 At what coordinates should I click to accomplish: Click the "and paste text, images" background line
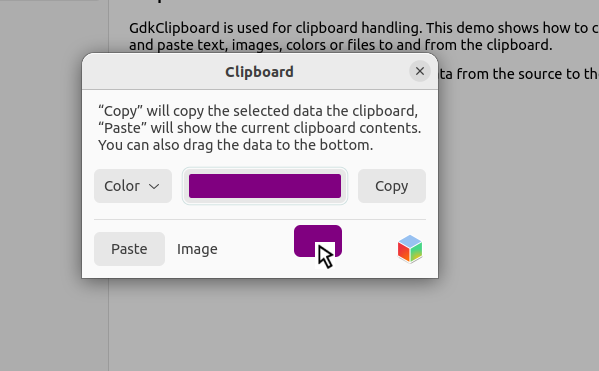coord(340,45)
